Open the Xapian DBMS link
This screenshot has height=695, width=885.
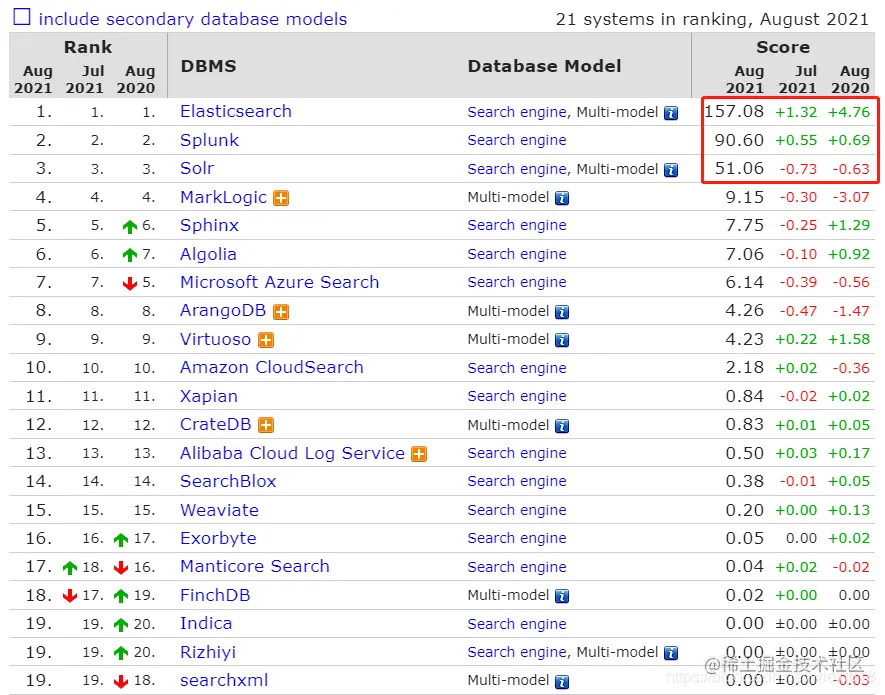point(209,396)
